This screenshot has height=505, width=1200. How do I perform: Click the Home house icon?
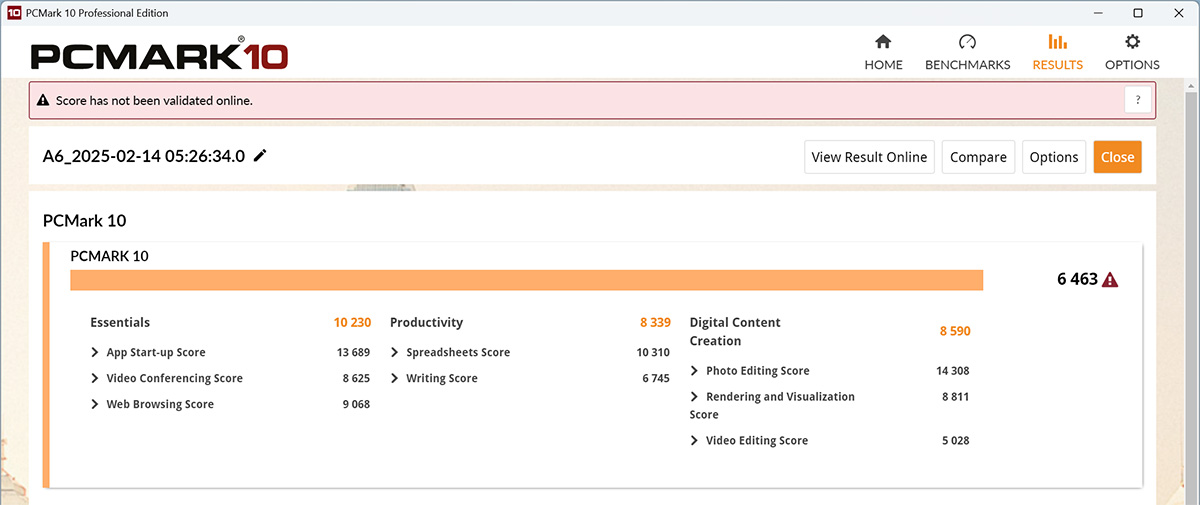883,42
